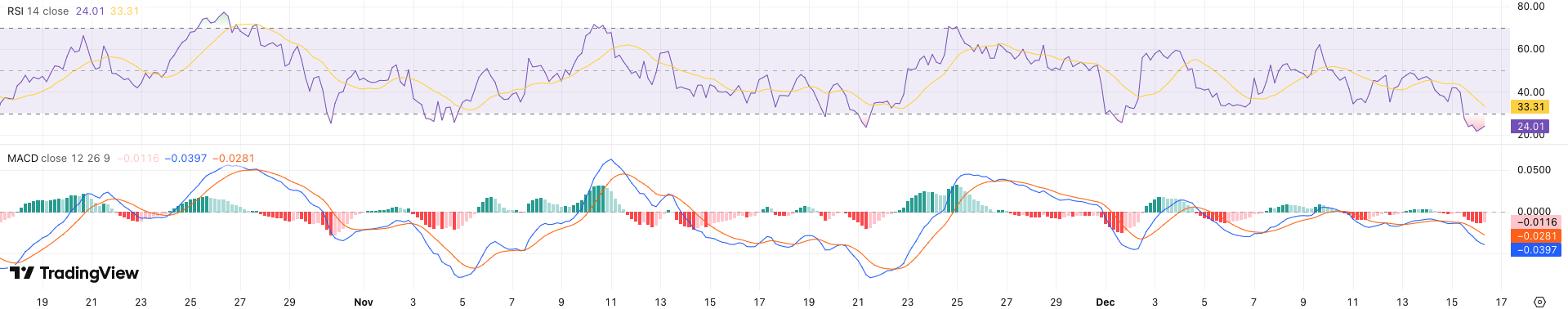Click orange −0.0281 MACD scale tag
The width and height of the screenshot is (1568, 309).
(1536, 236)
